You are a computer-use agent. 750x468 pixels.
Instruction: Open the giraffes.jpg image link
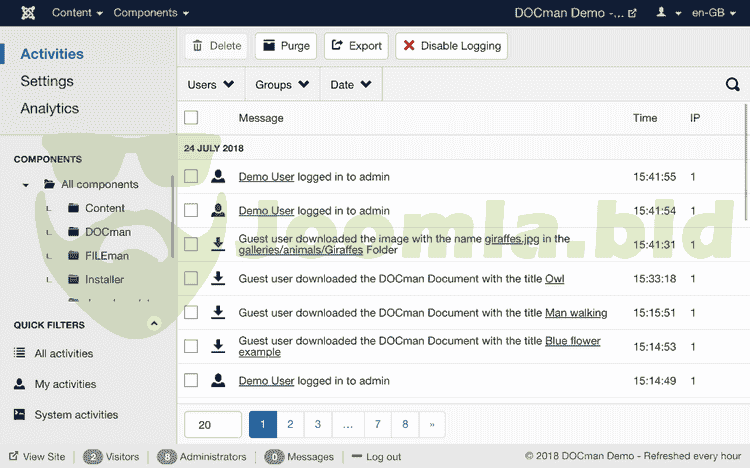tap(512, 239)
